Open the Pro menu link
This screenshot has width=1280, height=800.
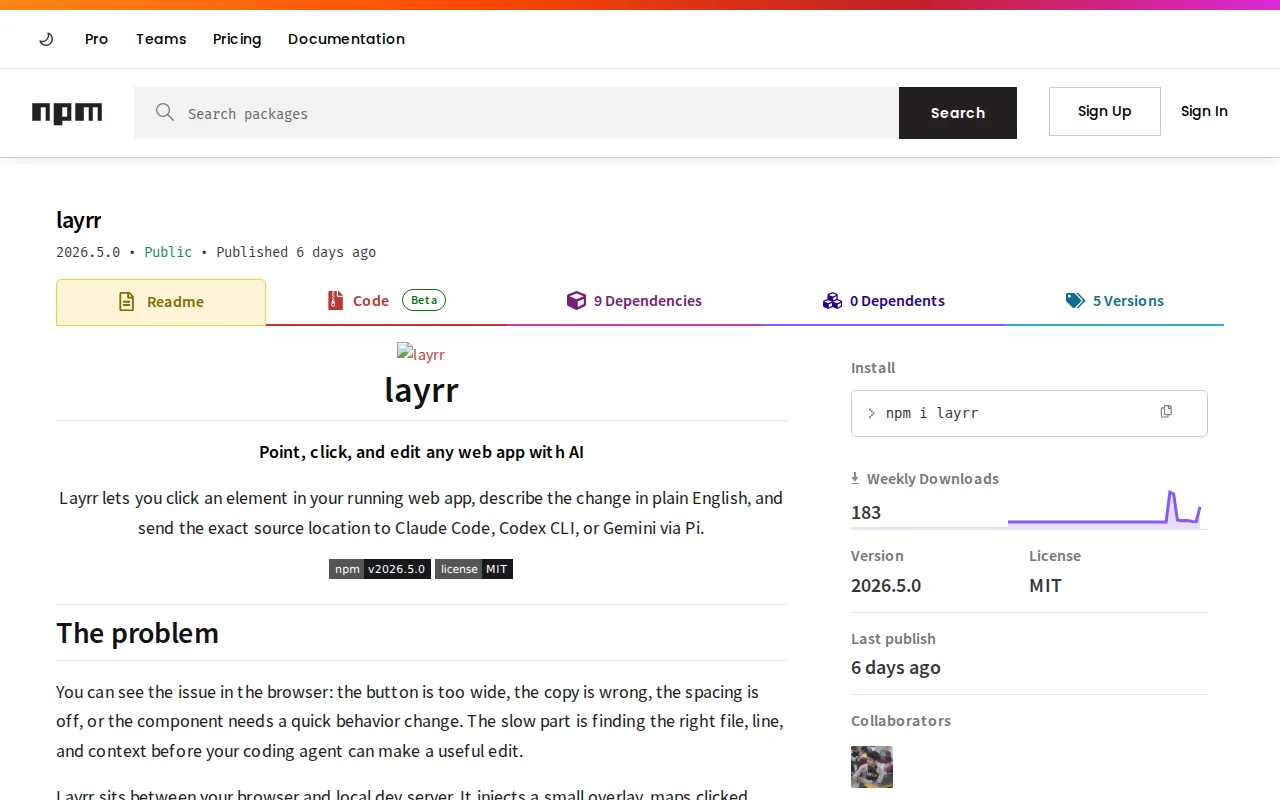96,39
